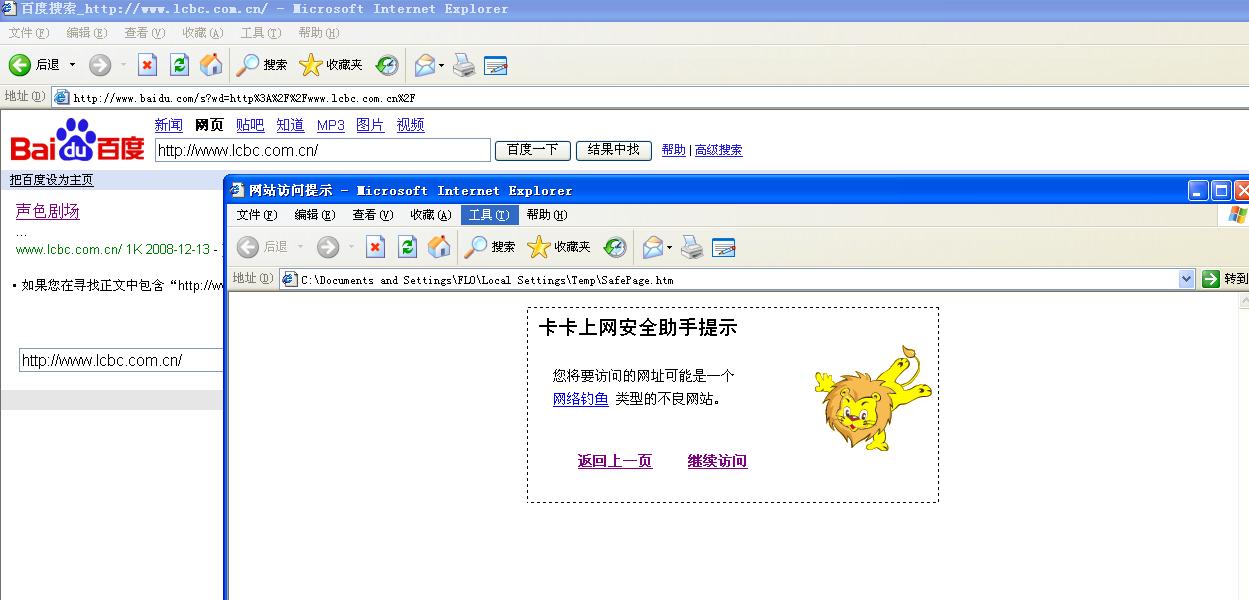The height and width of the screenshot is (600, 1249).
Task: Open 收藏 menu in 网站访问提示 window
Action: (431, 215)
